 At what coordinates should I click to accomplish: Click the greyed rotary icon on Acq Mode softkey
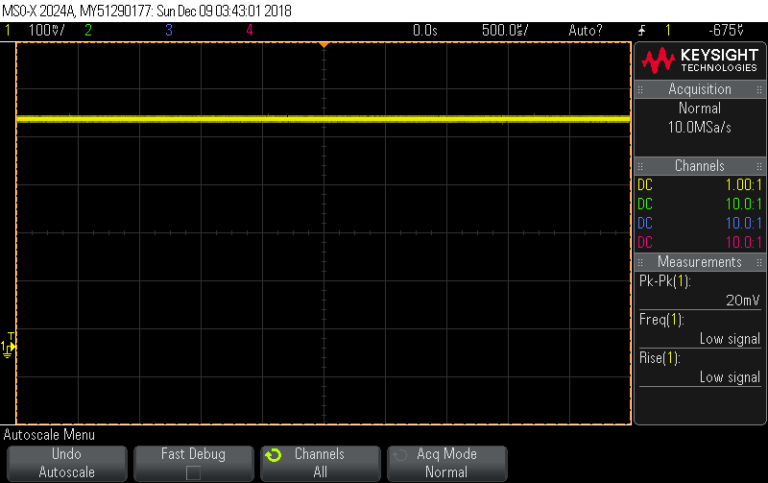(400, 456)
